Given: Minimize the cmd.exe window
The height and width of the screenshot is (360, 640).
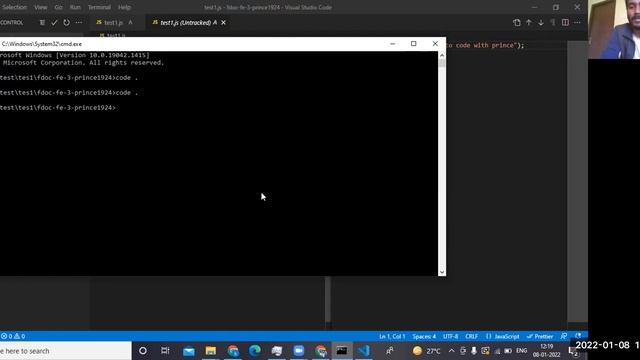Looking at the screenshot, I should click(x=392, y=44).
